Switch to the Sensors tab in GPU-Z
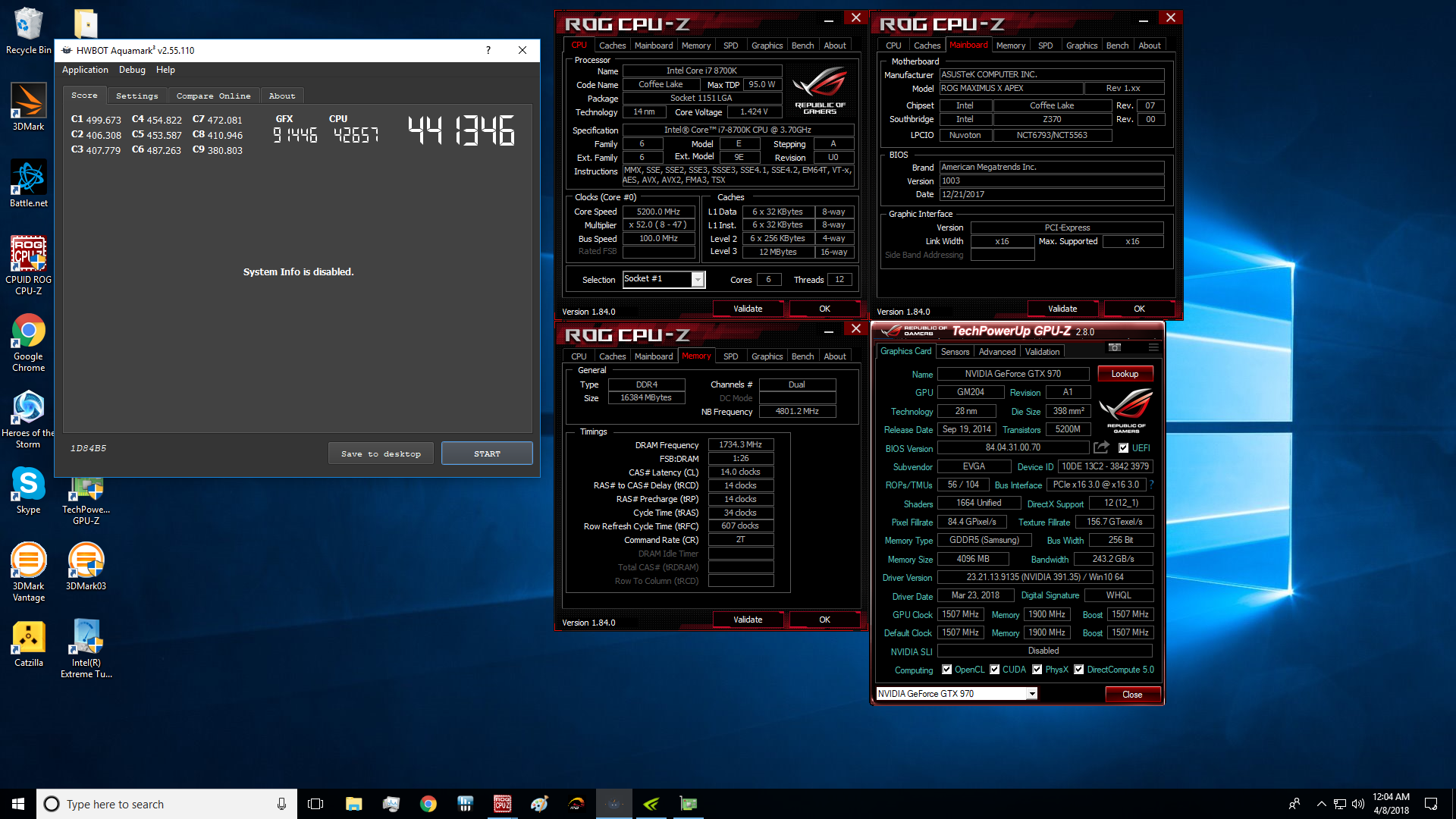 [x=955, y=352]
